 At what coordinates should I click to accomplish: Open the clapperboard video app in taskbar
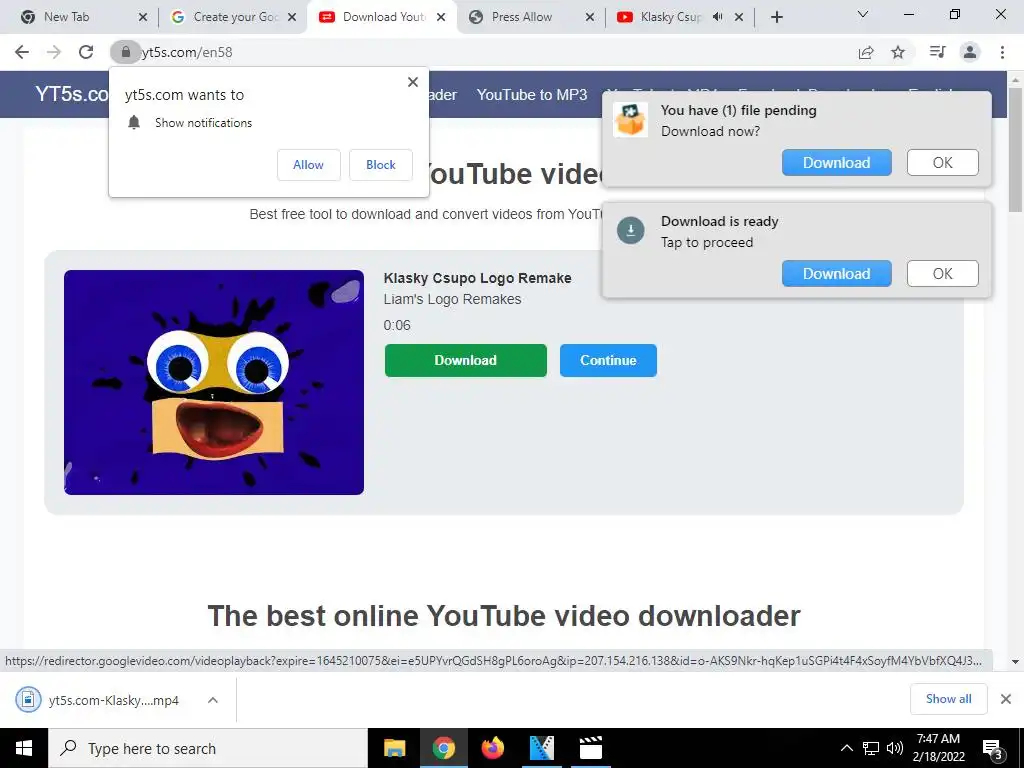590,748
